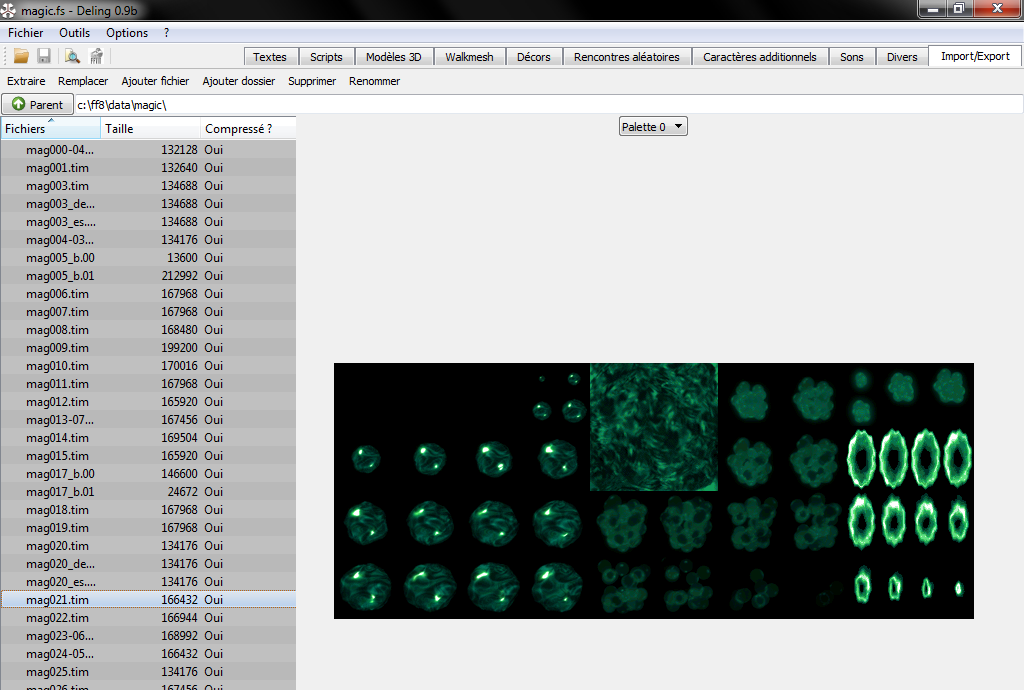Select file mag015.tim in the list
Viewport: 1024px width, 690px height.
coord(148,456)
